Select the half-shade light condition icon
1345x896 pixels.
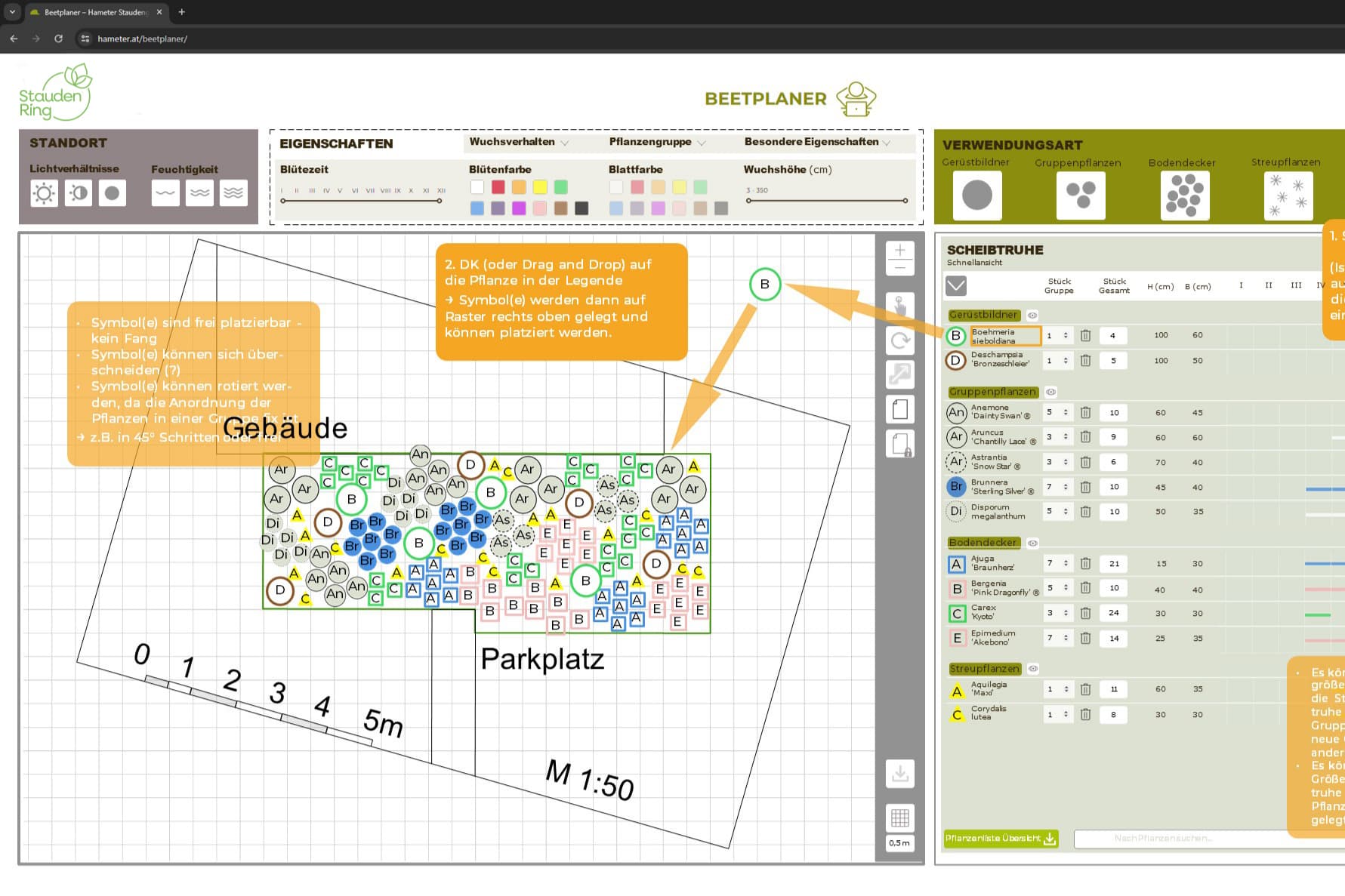click(x=79, y=194)
